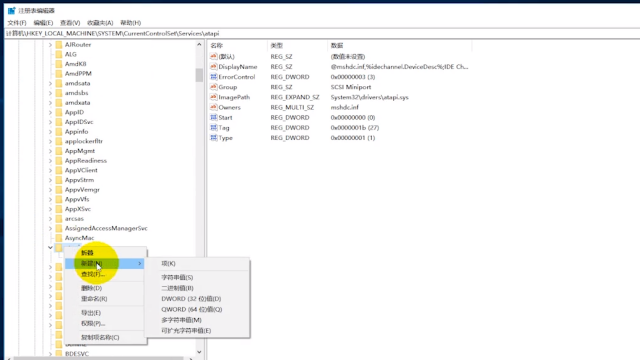
Task: Click the Owners multi-string value icon
Action: click(213, 107)
